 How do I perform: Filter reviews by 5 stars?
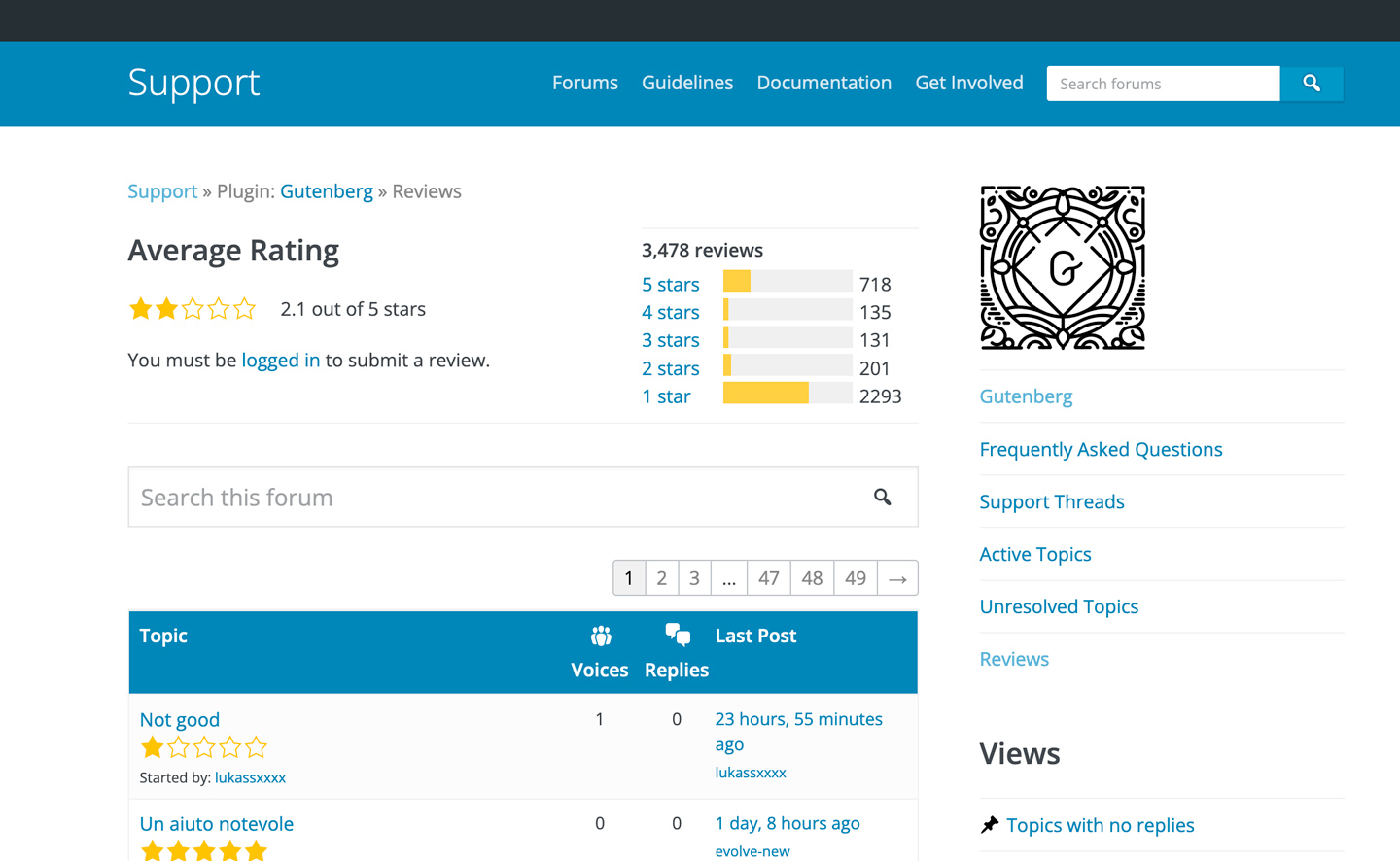pos(670,285)
